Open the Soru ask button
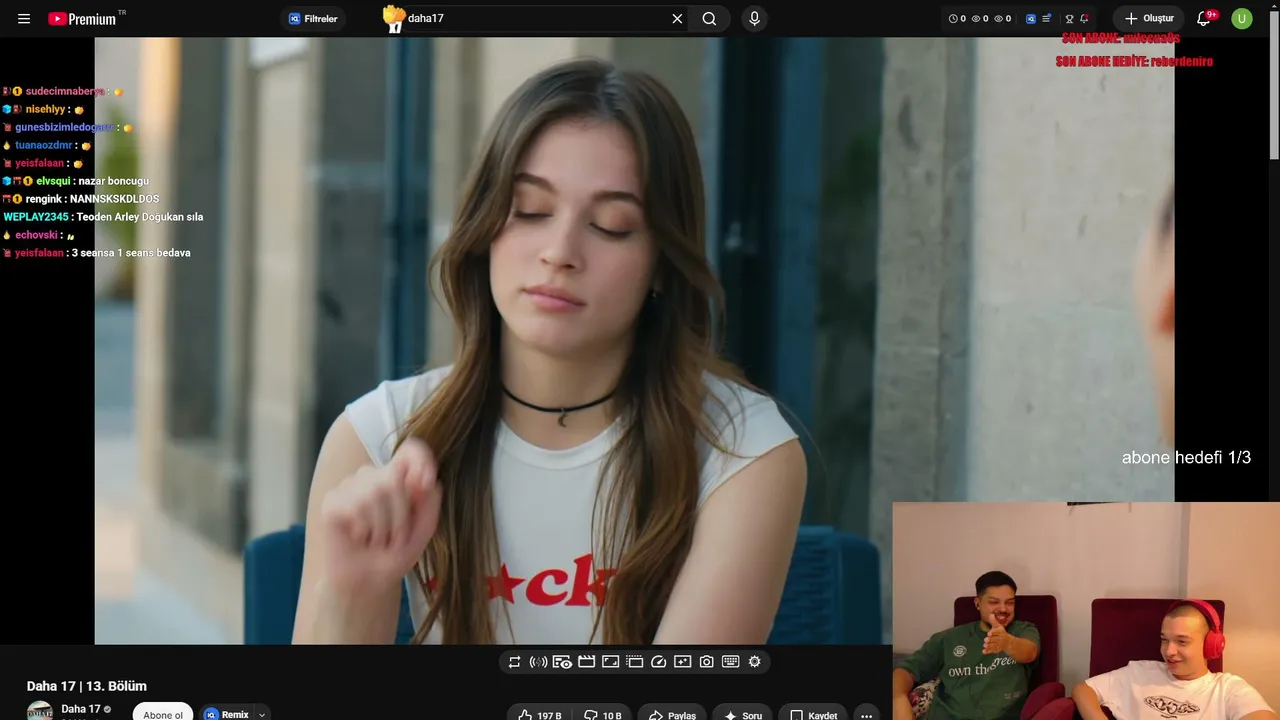 click(743, 714)
